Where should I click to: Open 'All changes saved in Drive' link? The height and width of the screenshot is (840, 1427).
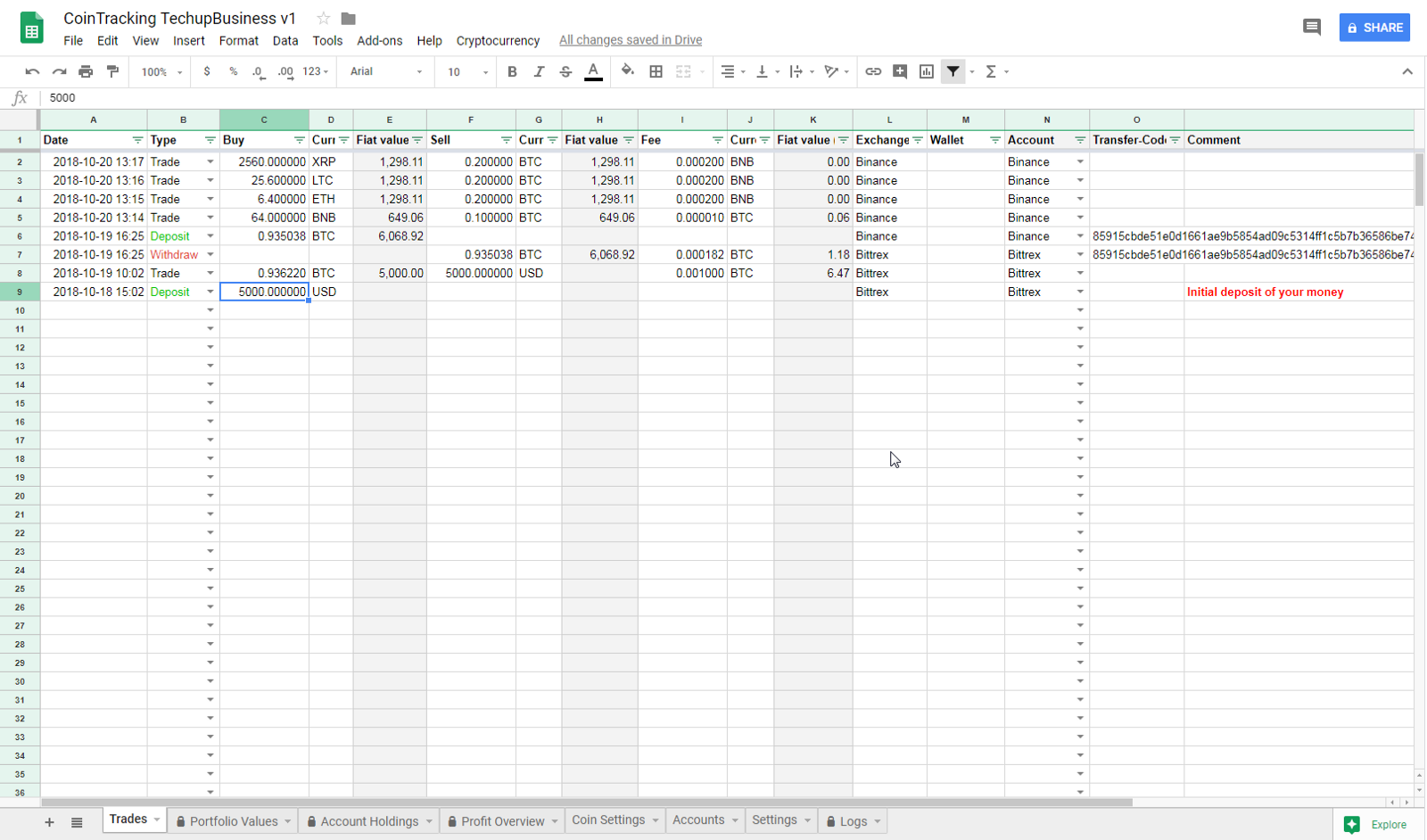[631, 39]
